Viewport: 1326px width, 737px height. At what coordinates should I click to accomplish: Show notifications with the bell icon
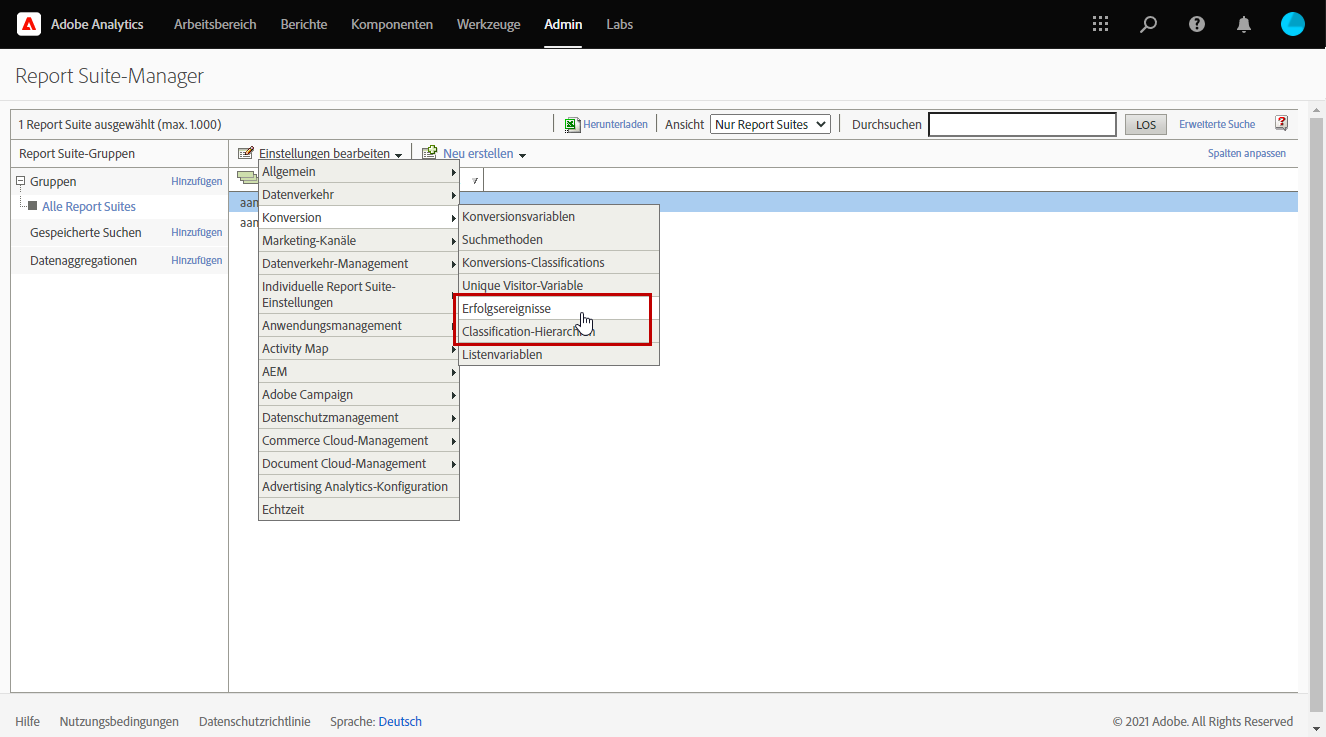pyautogui.click(x=1244, y=24)
